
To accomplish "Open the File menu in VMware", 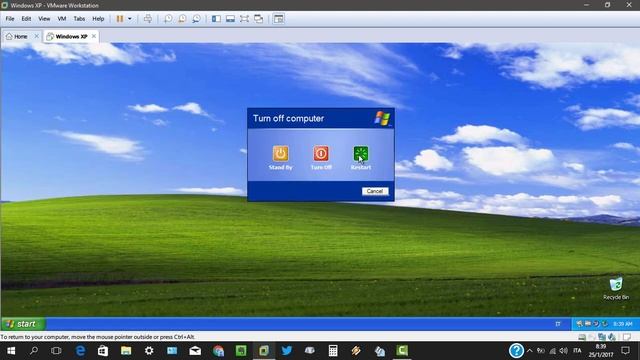I will click(x=10, y=19).
